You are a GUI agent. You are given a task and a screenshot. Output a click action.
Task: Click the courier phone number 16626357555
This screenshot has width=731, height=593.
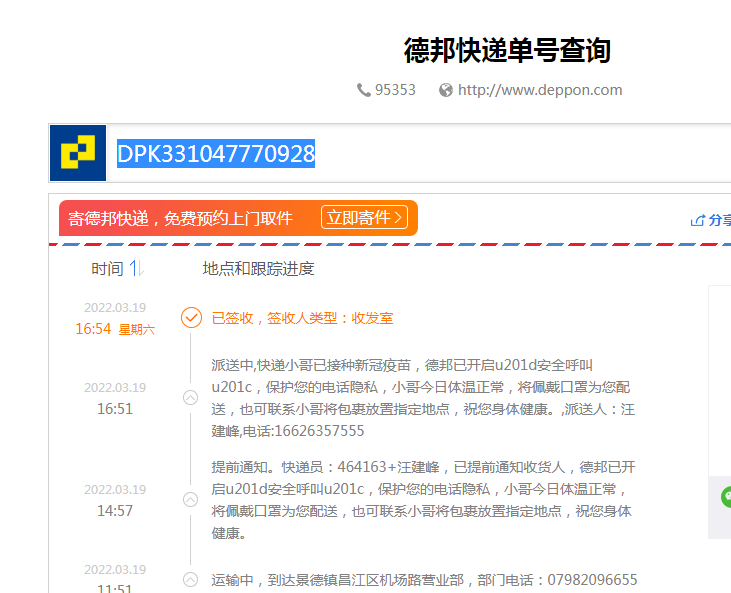pos(319,431)
